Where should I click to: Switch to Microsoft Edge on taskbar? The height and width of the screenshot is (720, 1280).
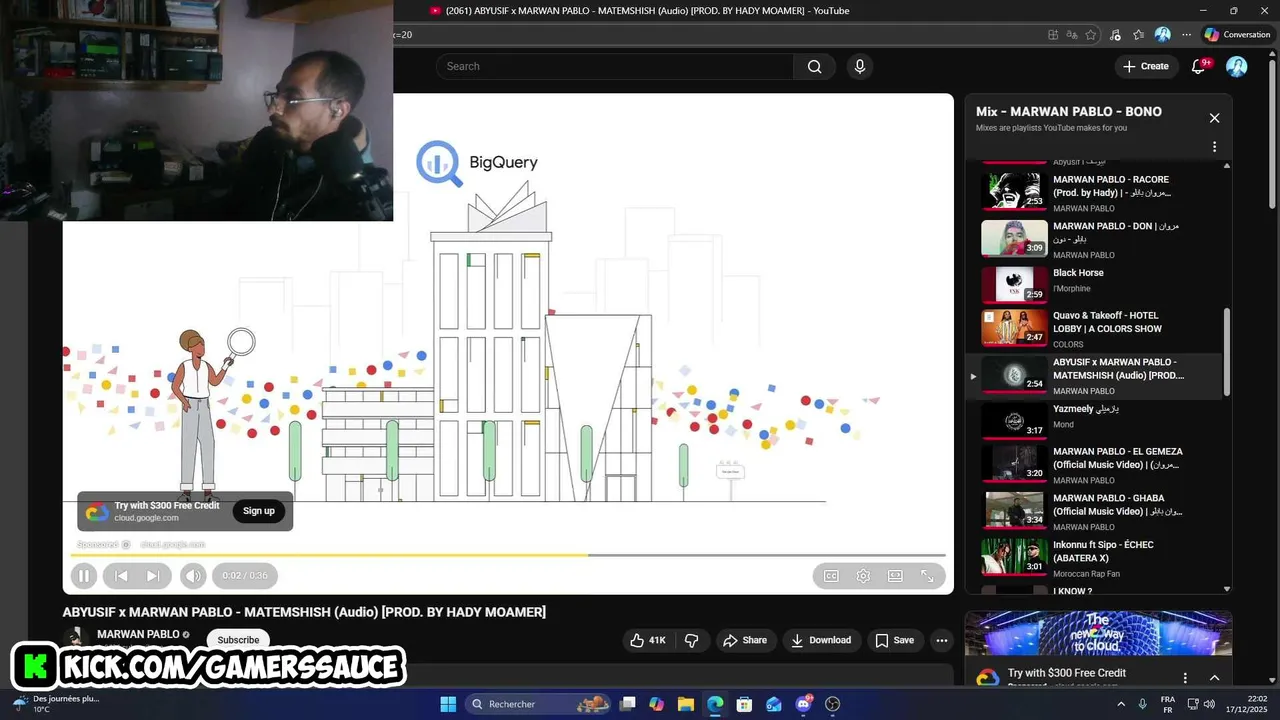coord(715,704)
